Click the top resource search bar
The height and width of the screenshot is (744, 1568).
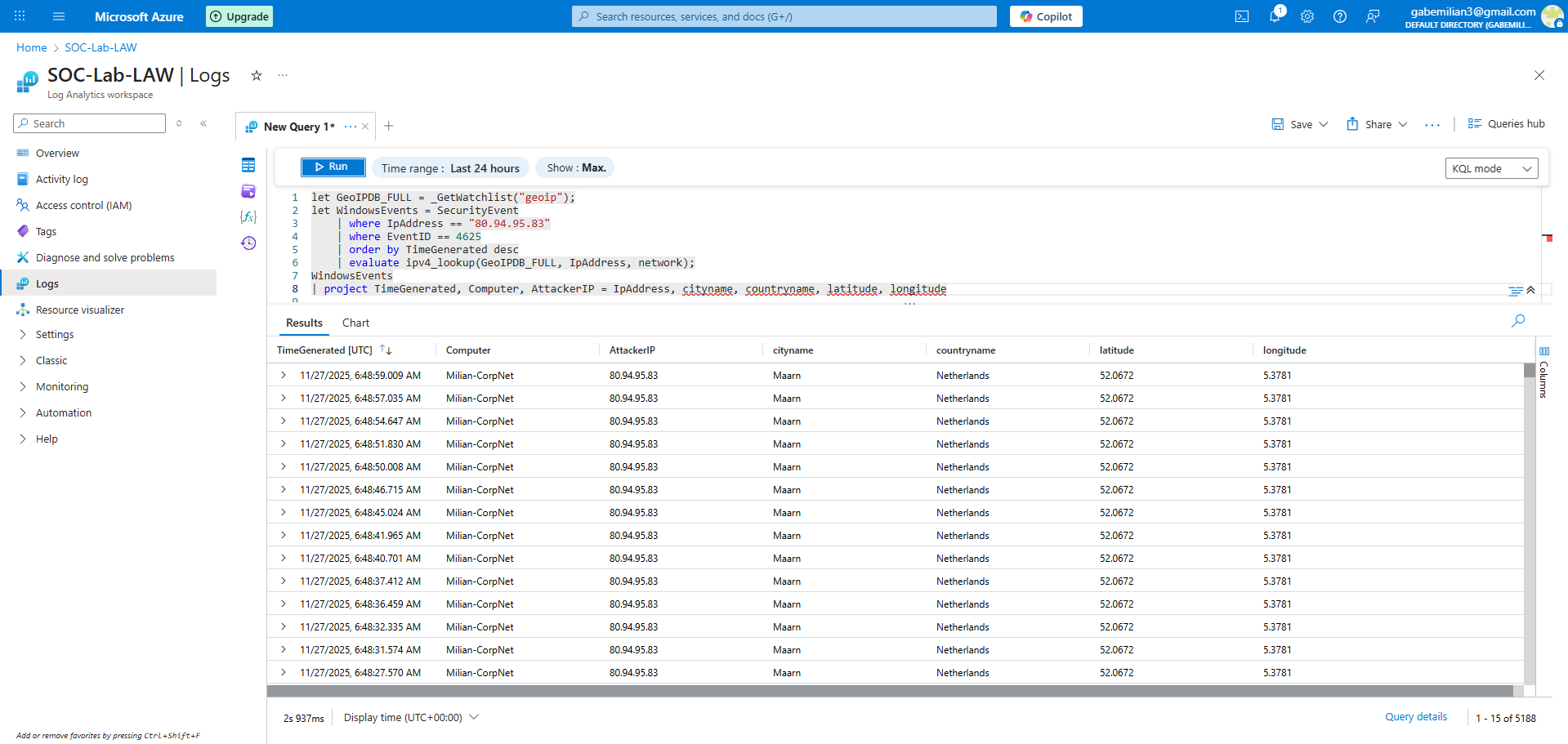pos(784,16)
